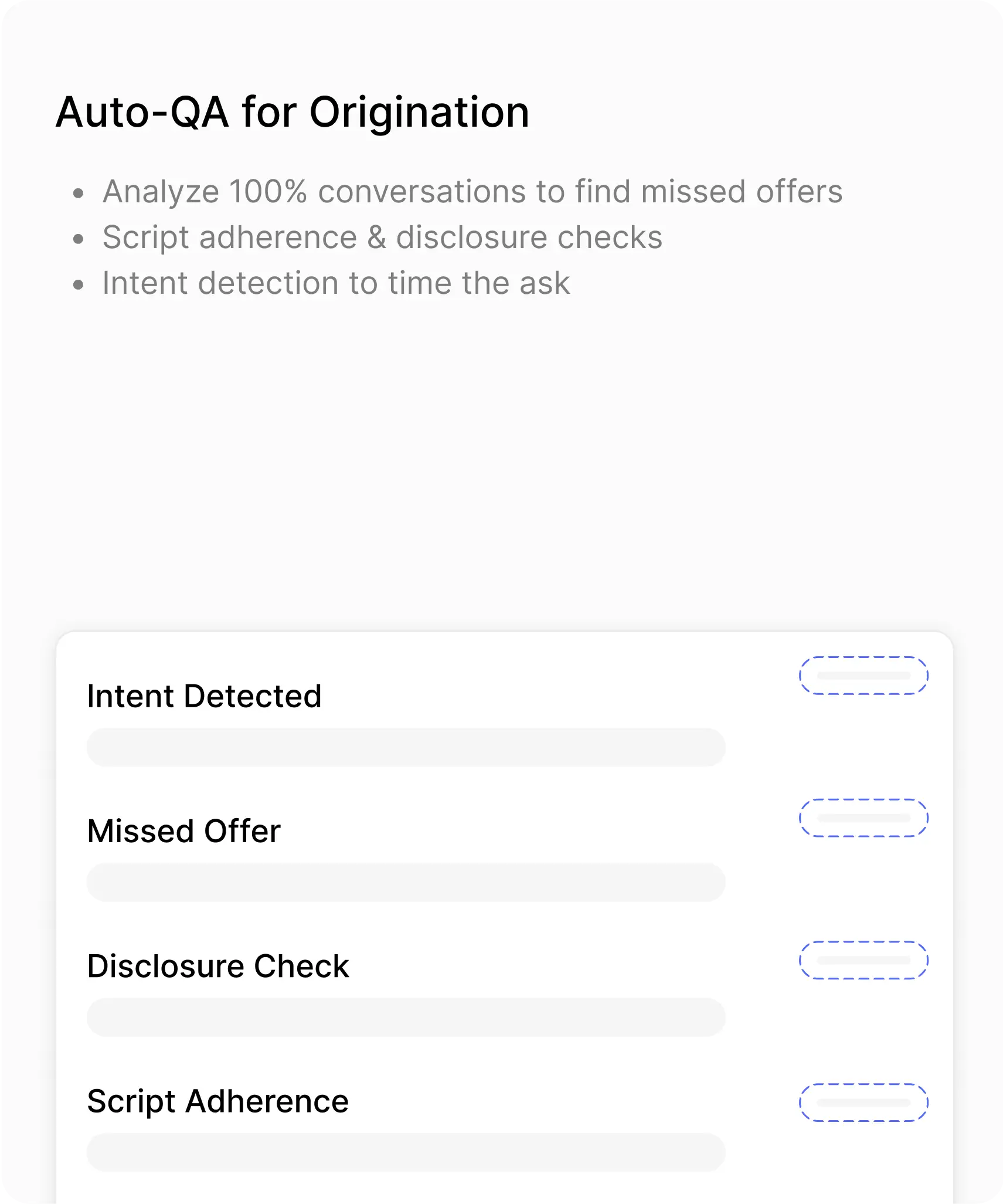1003x1204 pixels.
Task: Click the "Auto-QA for Origination" heading
Action: [293, 111]
